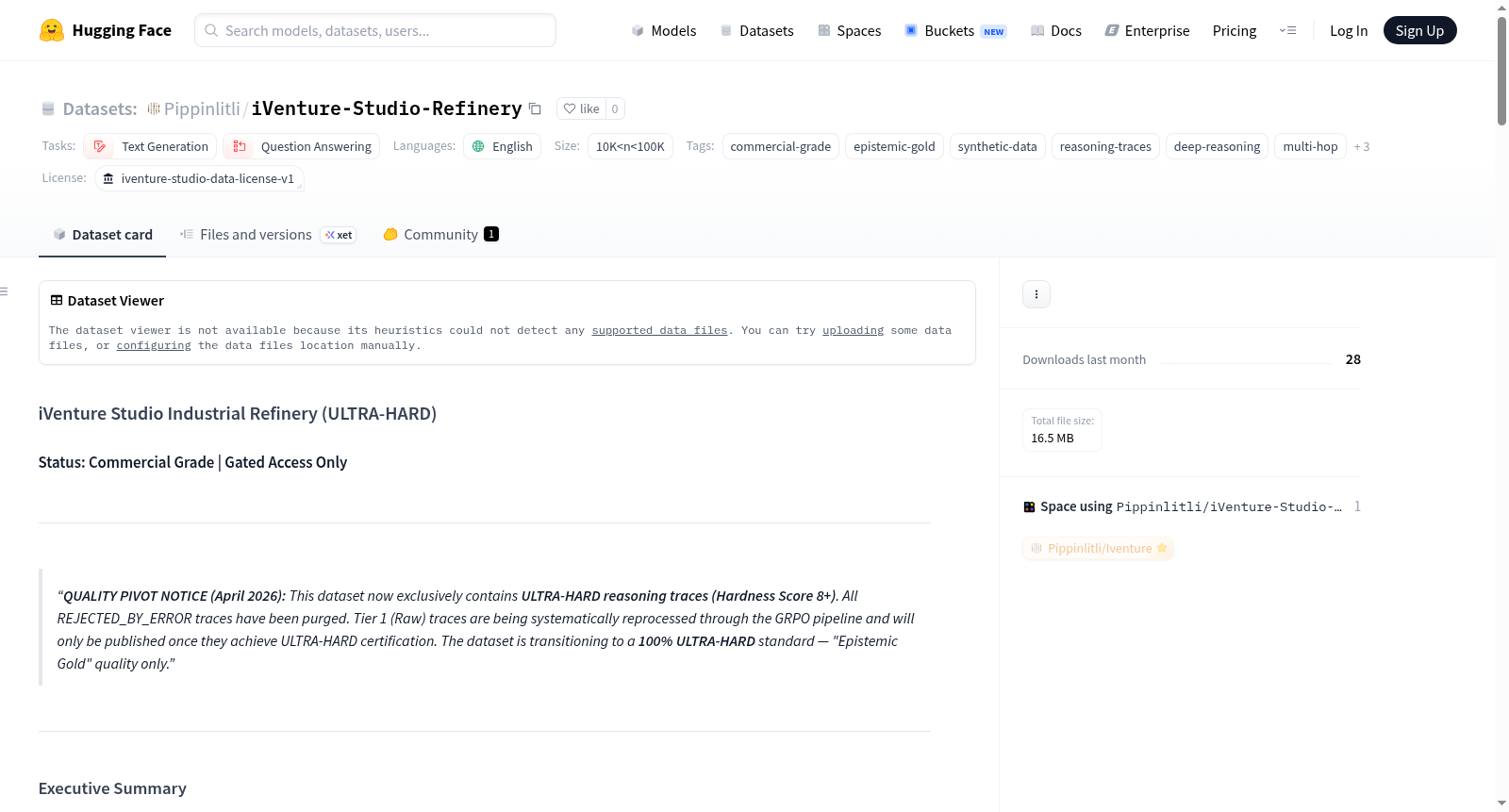Click the Question Answering task icon
This screenshot has width=1509, height=812.
(x=240, y=146)
